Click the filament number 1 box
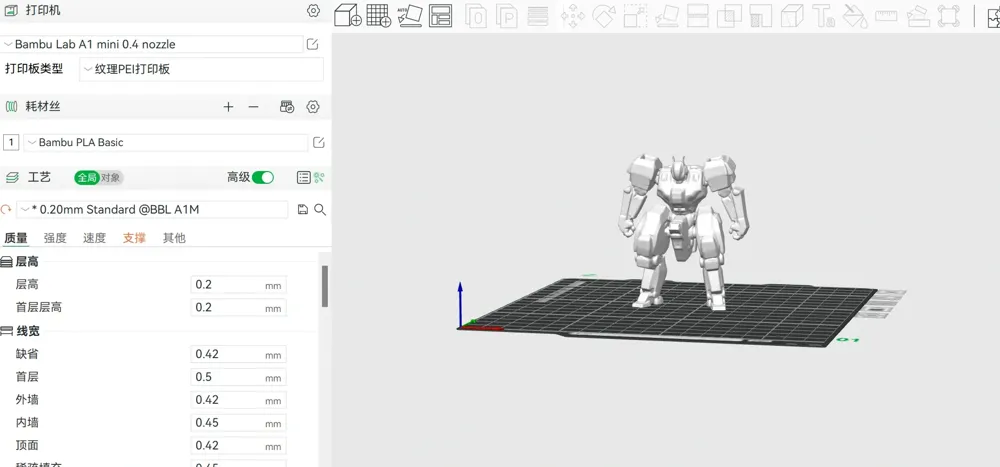 point(11,142)
